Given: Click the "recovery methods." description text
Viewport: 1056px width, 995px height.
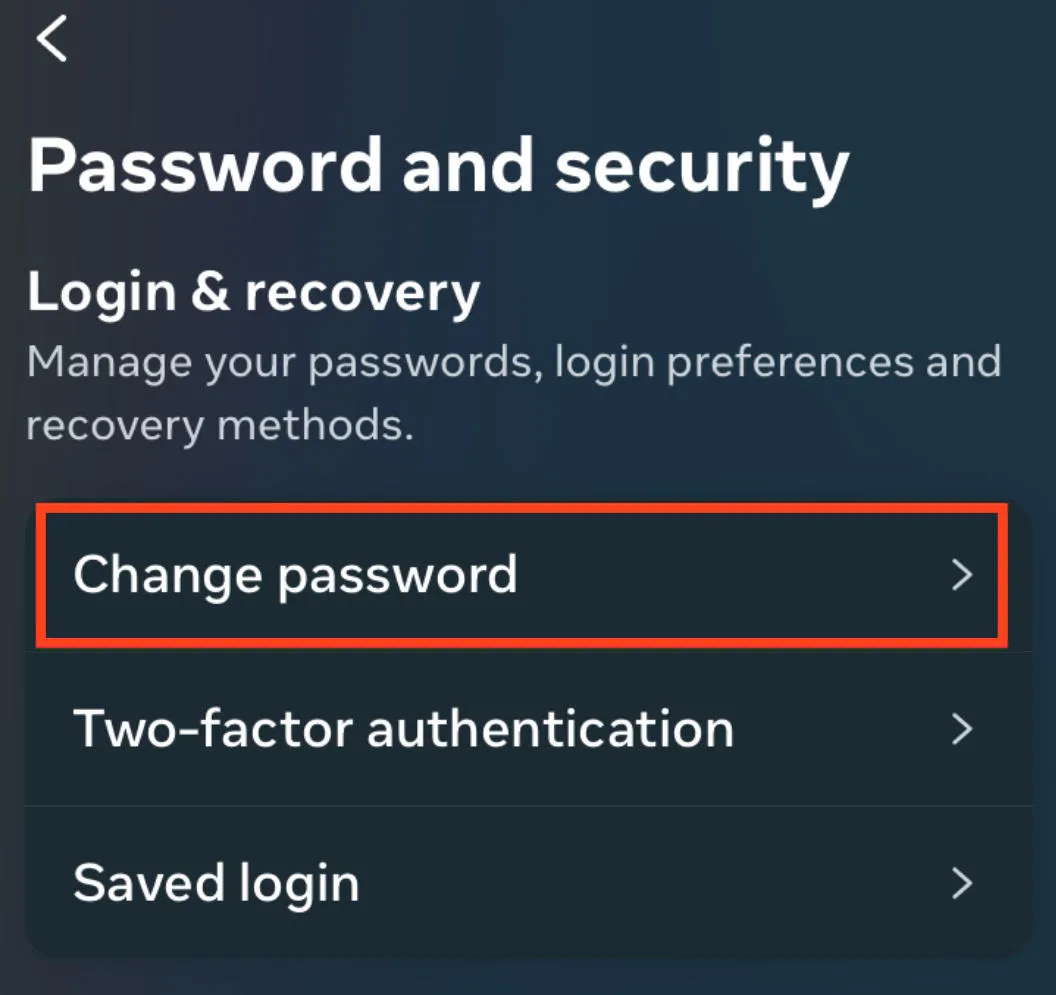Looking at the screenshot, I should click(220, 426).
